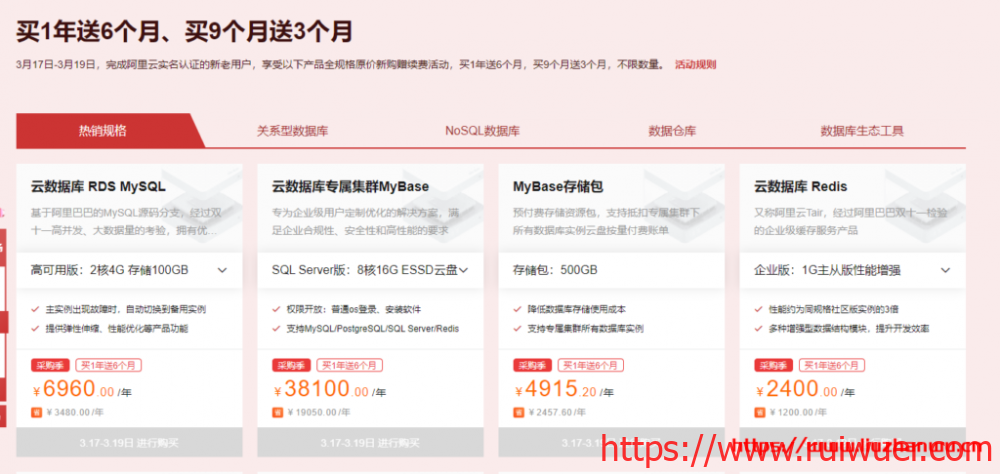Click the 进行购买 button under MyBase专属集群
The height and width of the screenshot is (474, 1000).
click(x=370, y=442)
